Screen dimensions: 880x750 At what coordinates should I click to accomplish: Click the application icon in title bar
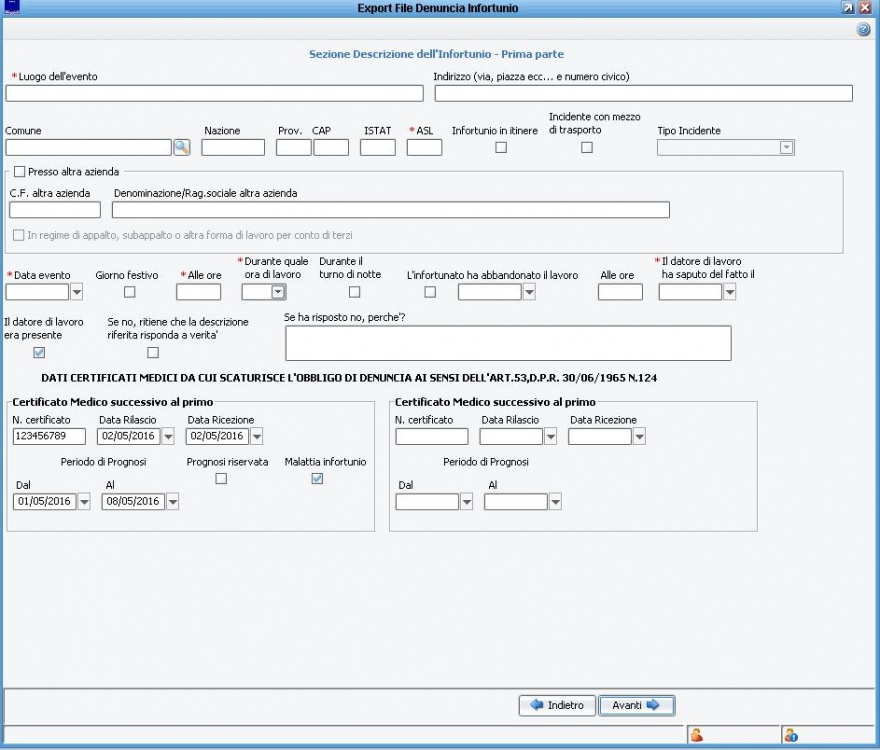pos(12,8)
